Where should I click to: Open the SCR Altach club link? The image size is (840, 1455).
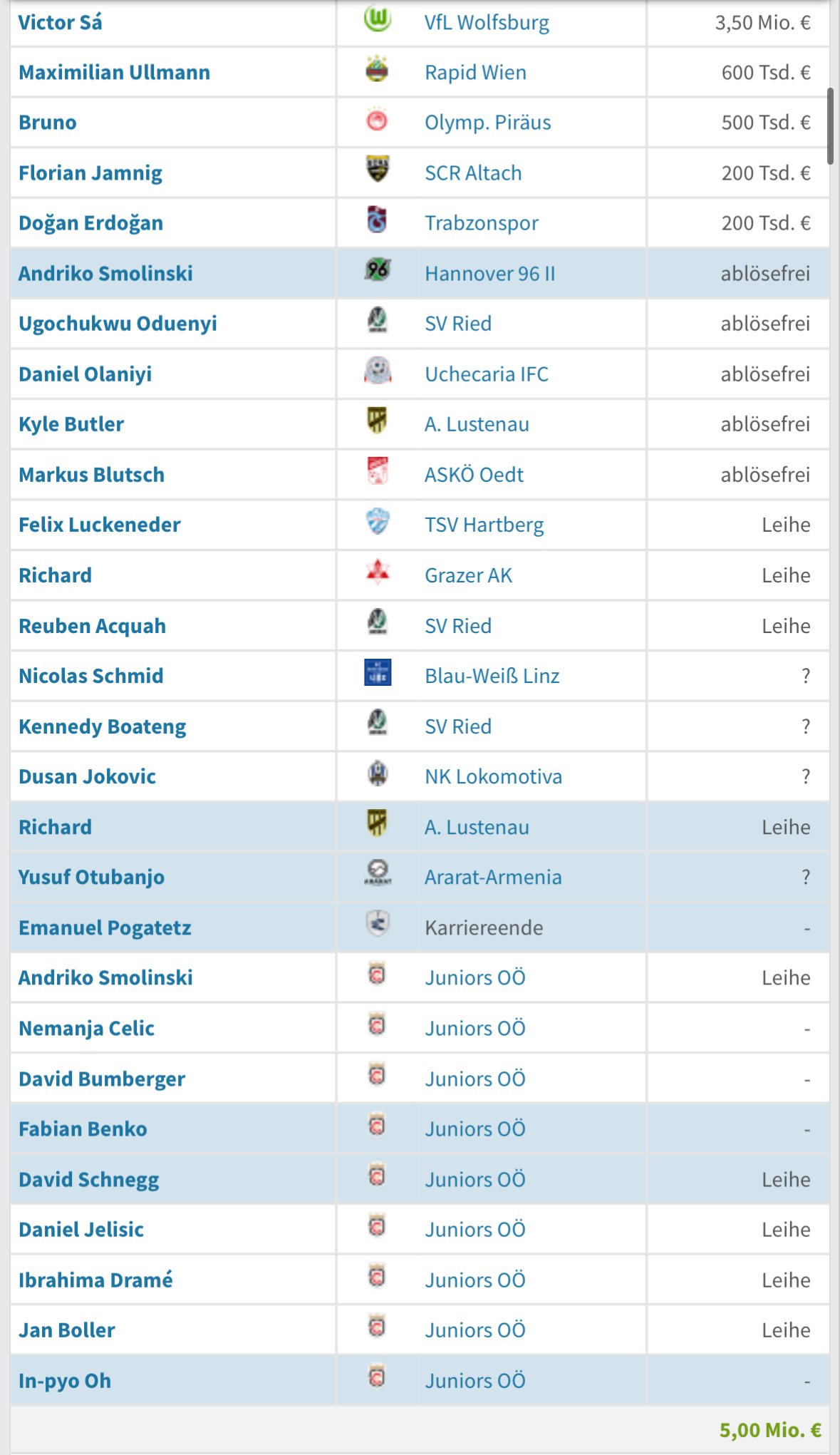tap(473, 173)
